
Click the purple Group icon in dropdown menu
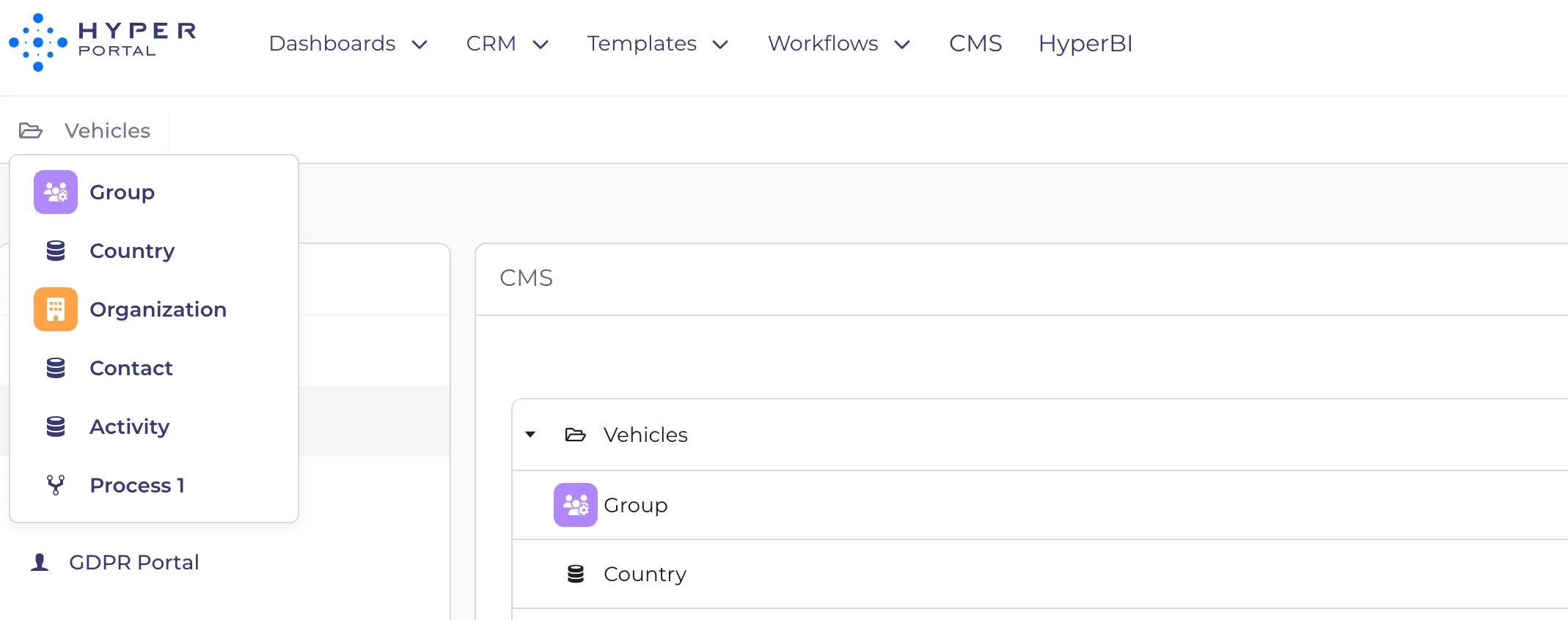(56, 192)
